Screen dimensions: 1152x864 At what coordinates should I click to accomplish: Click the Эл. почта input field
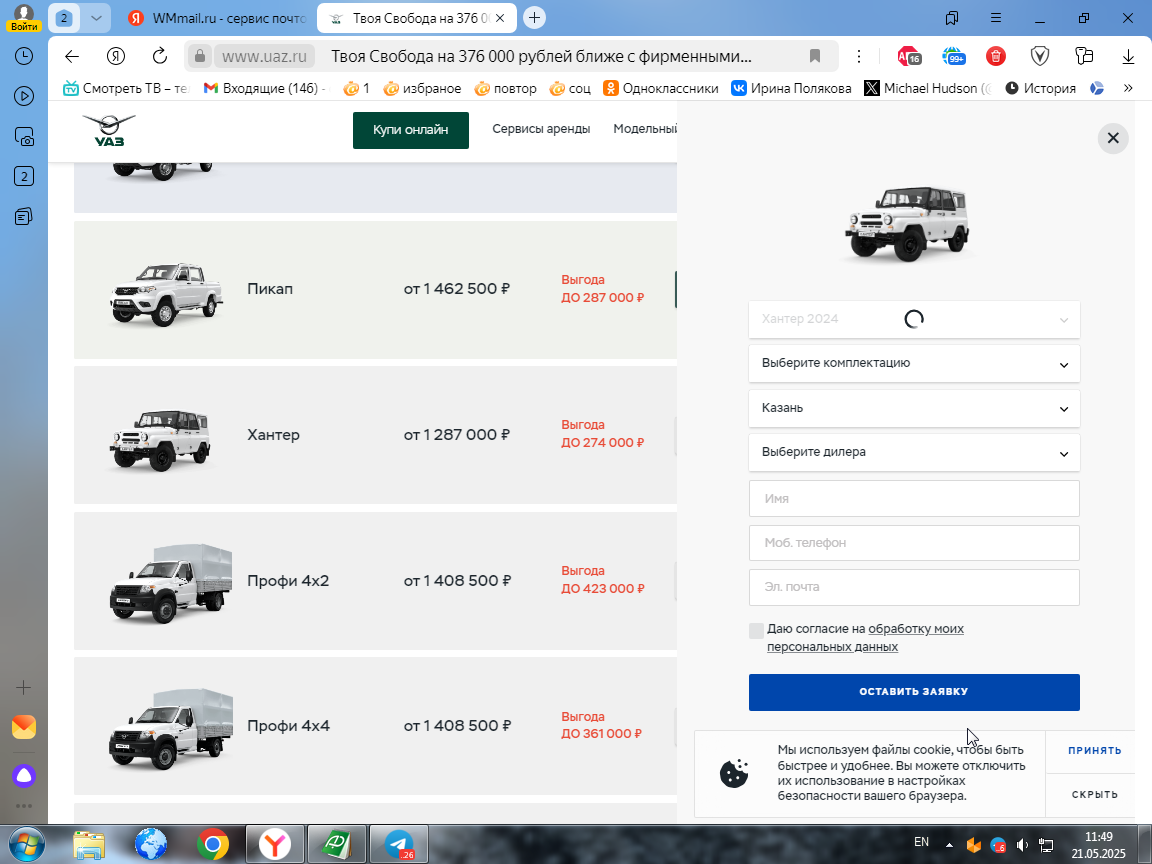click(914, 587)
